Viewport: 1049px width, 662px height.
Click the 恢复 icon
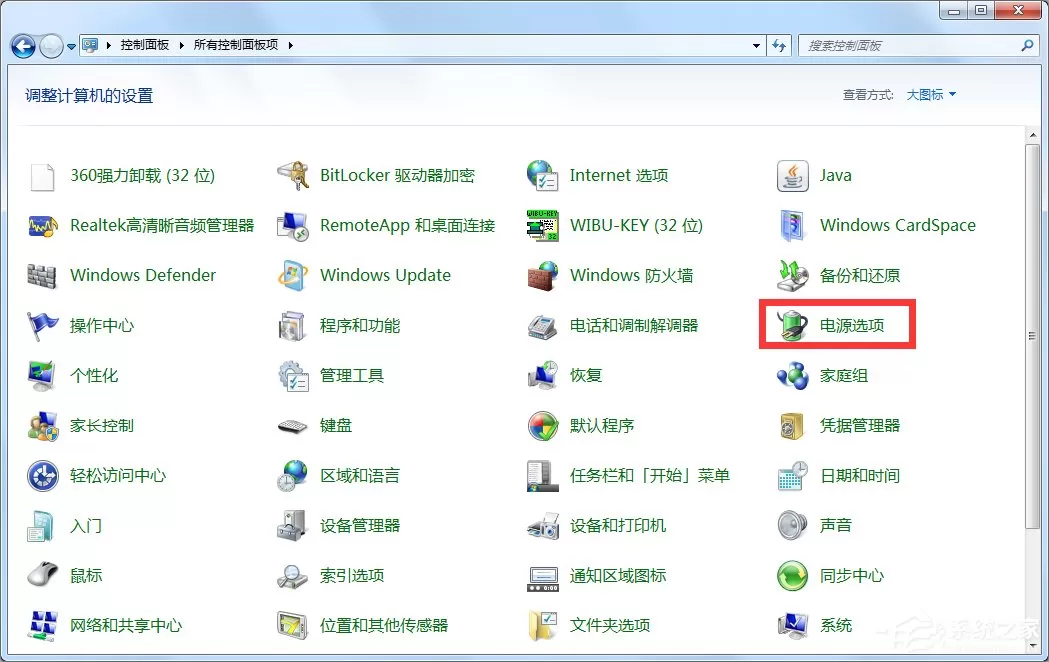(543, 376)
